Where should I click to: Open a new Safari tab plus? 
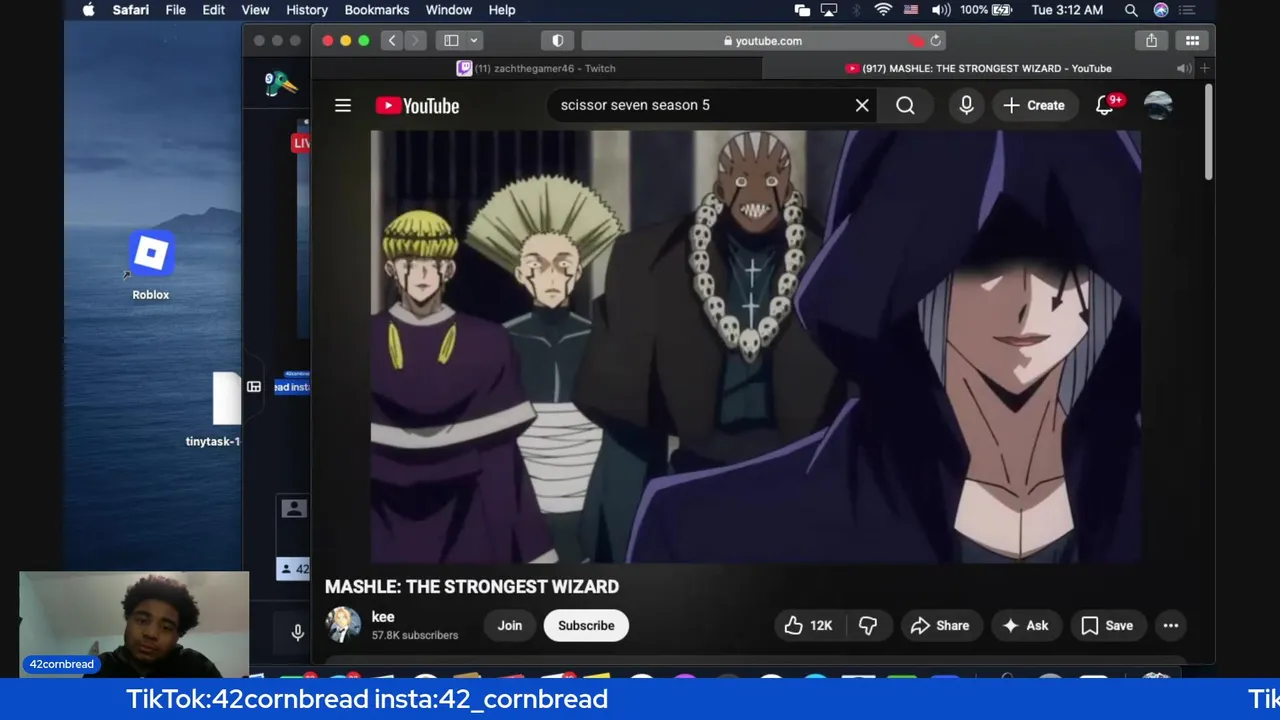(1205, 68)
